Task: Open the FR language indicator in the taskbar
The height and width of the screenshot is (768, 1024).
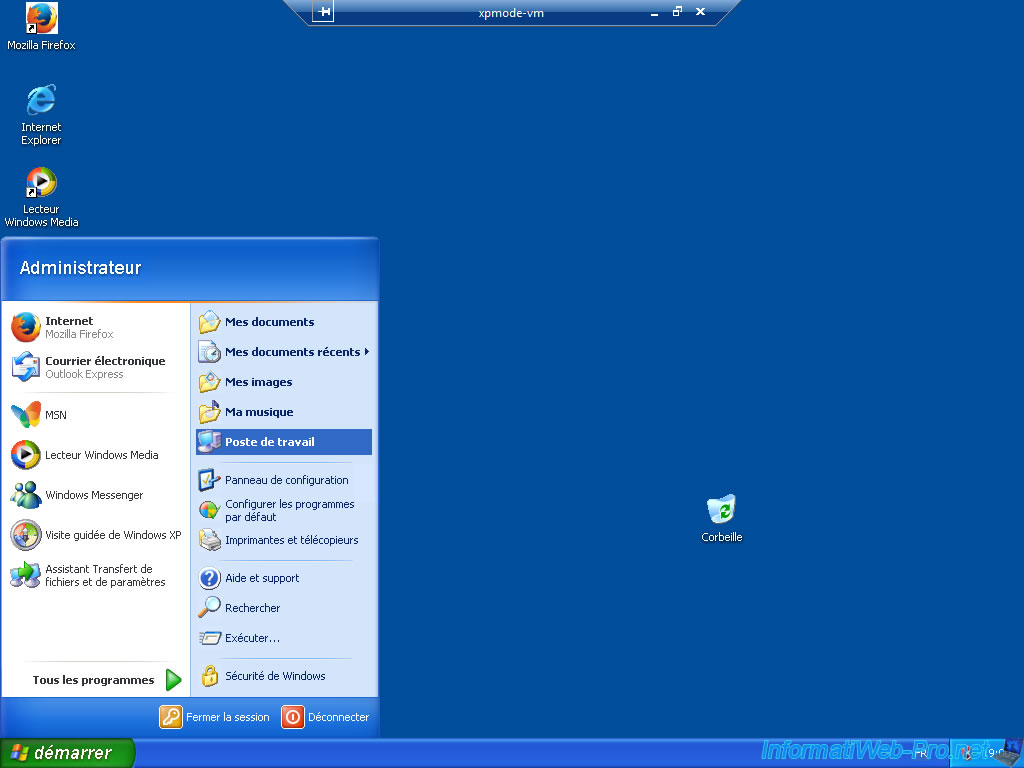Action: click(921, 754)
